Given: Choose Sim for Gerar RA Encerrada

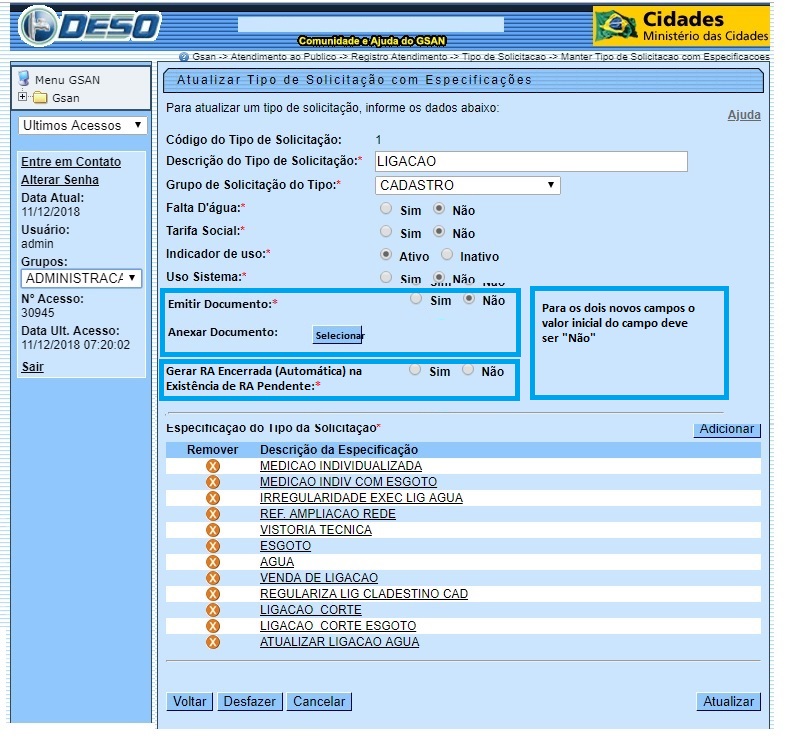Looking at the screenshot, I should click(x=415, y=370).
